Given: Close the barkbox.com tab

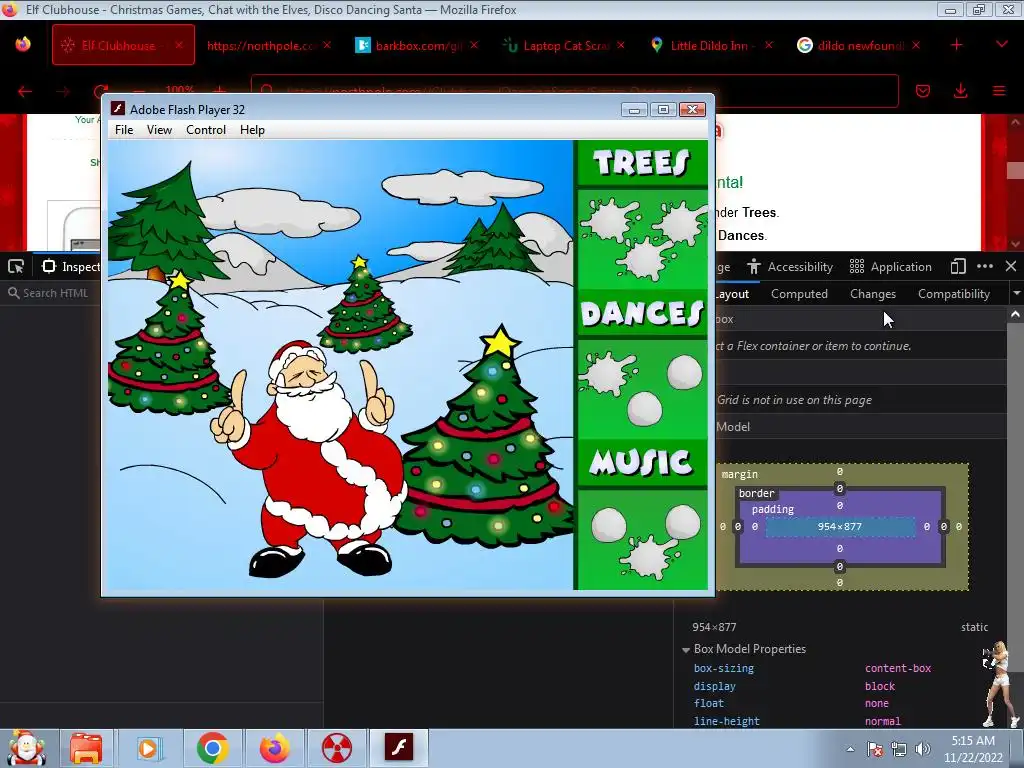Looking at the screenshot, I should [x=474, y=45].
